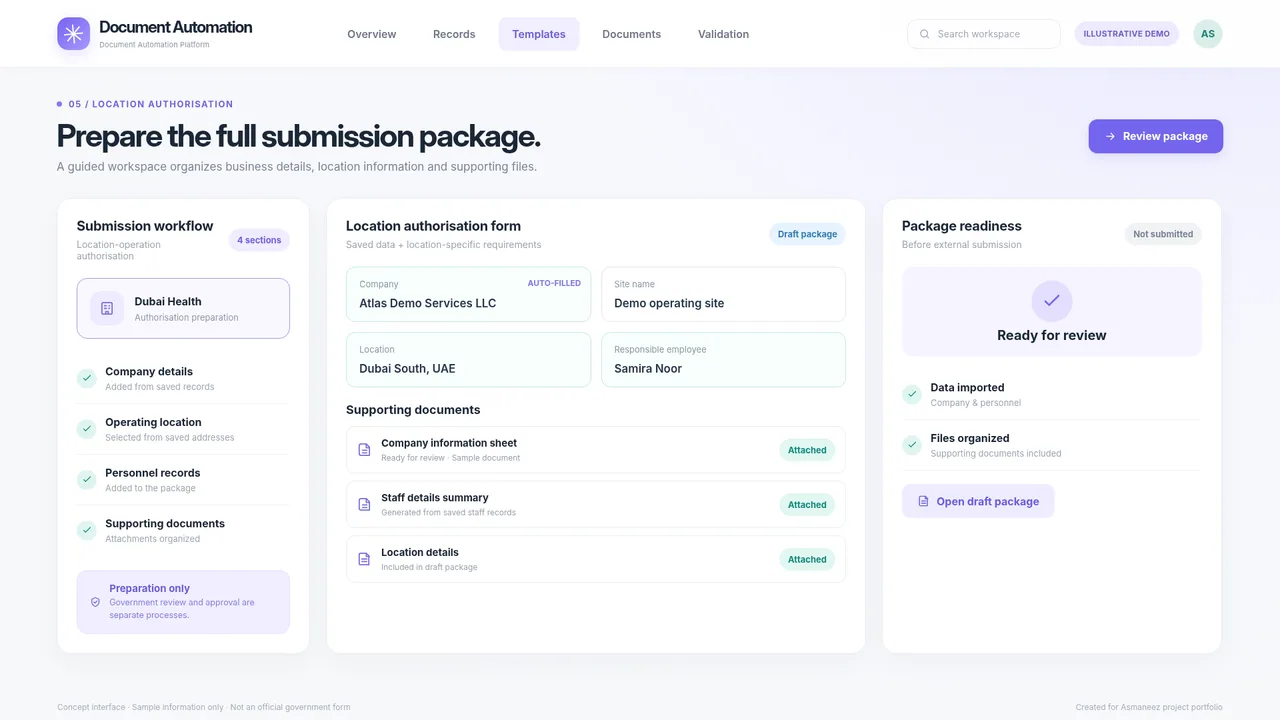Click the Site name field
Image resolution: width=1280 pixels, height=720 pixels.
click(724, 294)
